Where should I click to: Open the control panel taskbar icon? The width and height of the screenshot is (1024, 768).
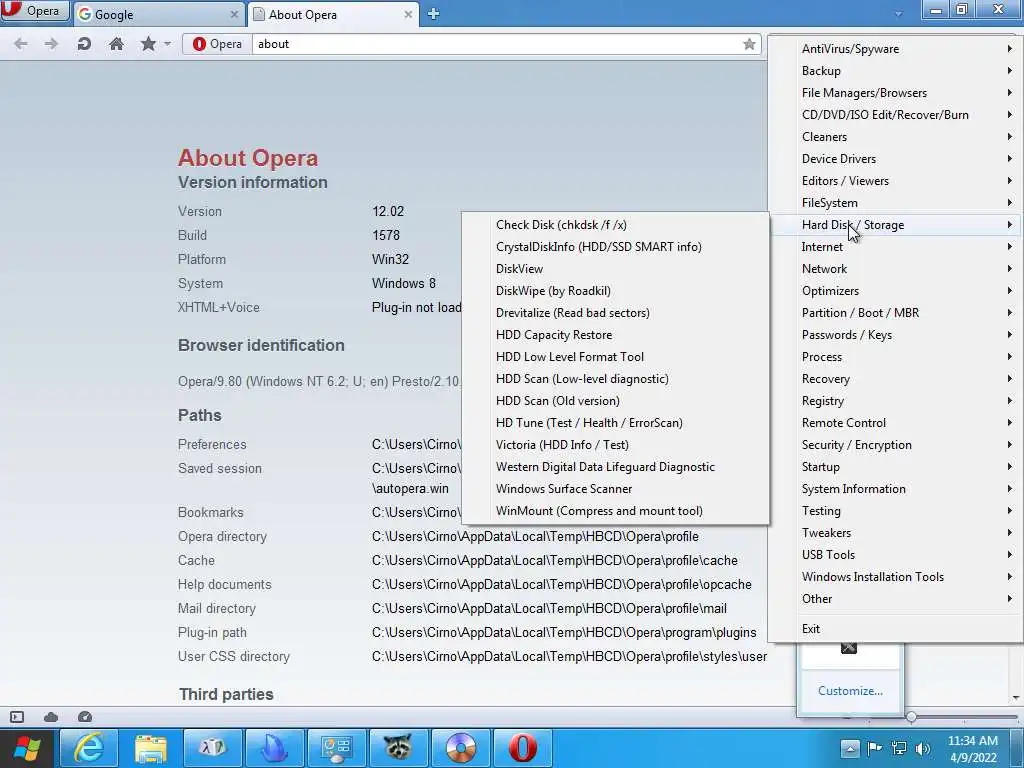(336, 748)
